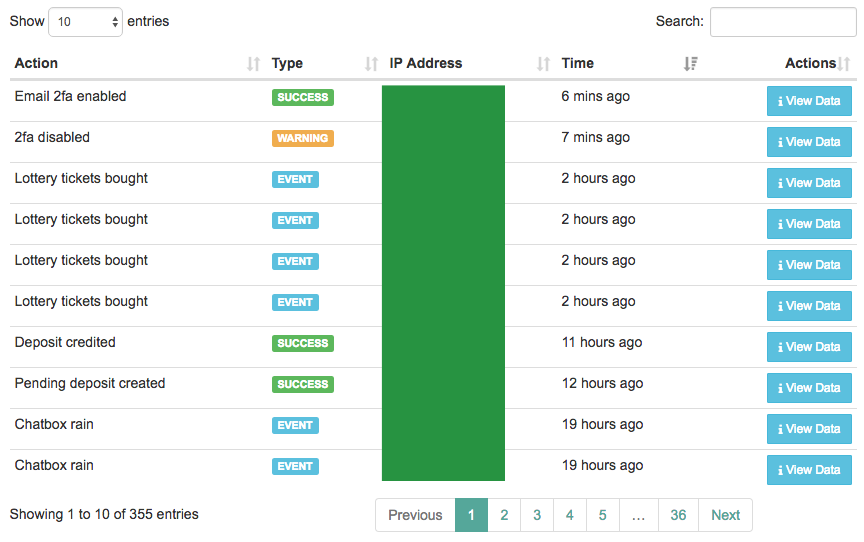Click the 11 hours ago time cell
The image size is (864, 542).
pyautogui.click(x=602, y=343)
